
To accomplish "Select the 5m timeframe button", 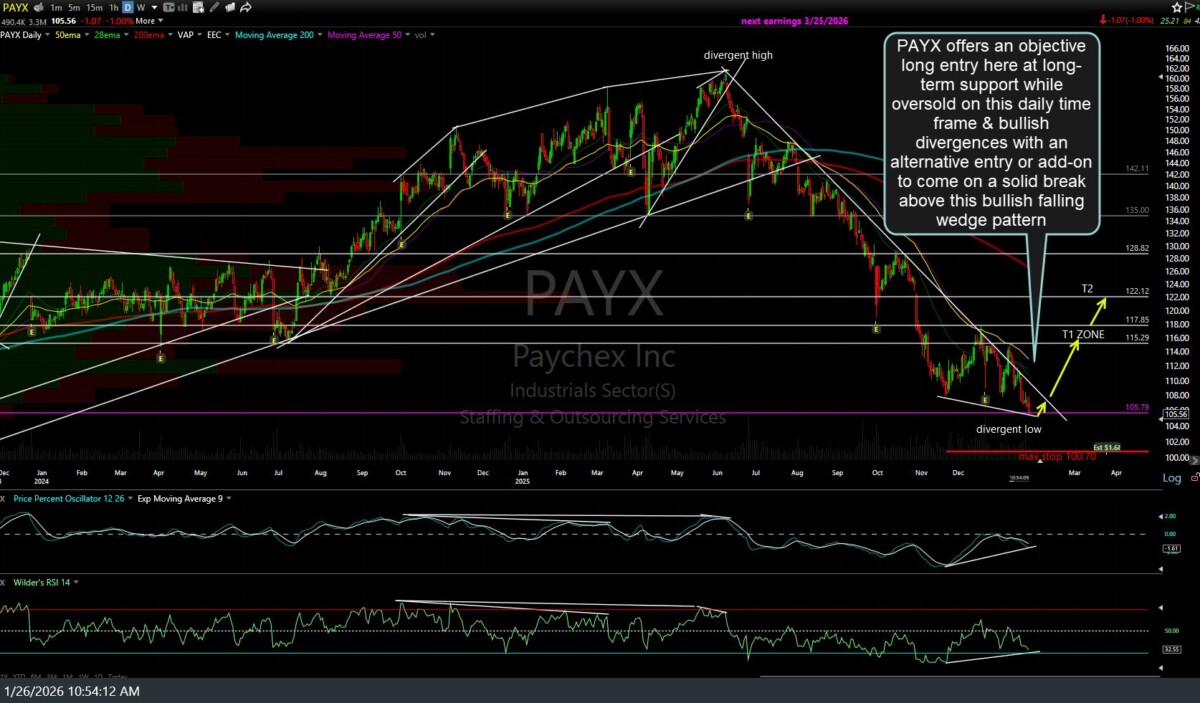I will tap(76, 8).
